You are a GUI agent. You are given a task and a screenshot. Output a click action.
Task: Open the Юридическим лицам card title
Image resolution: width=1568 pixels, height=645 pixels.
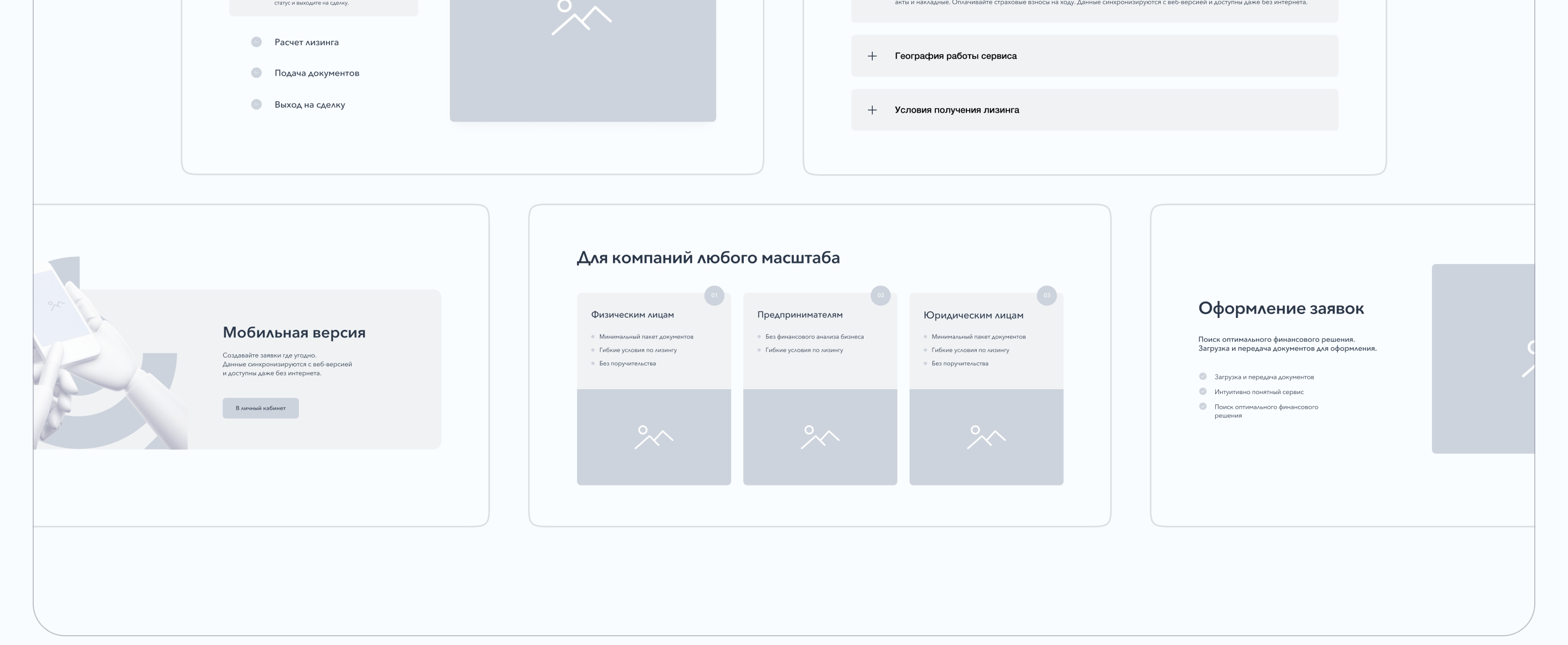point(973,315)
